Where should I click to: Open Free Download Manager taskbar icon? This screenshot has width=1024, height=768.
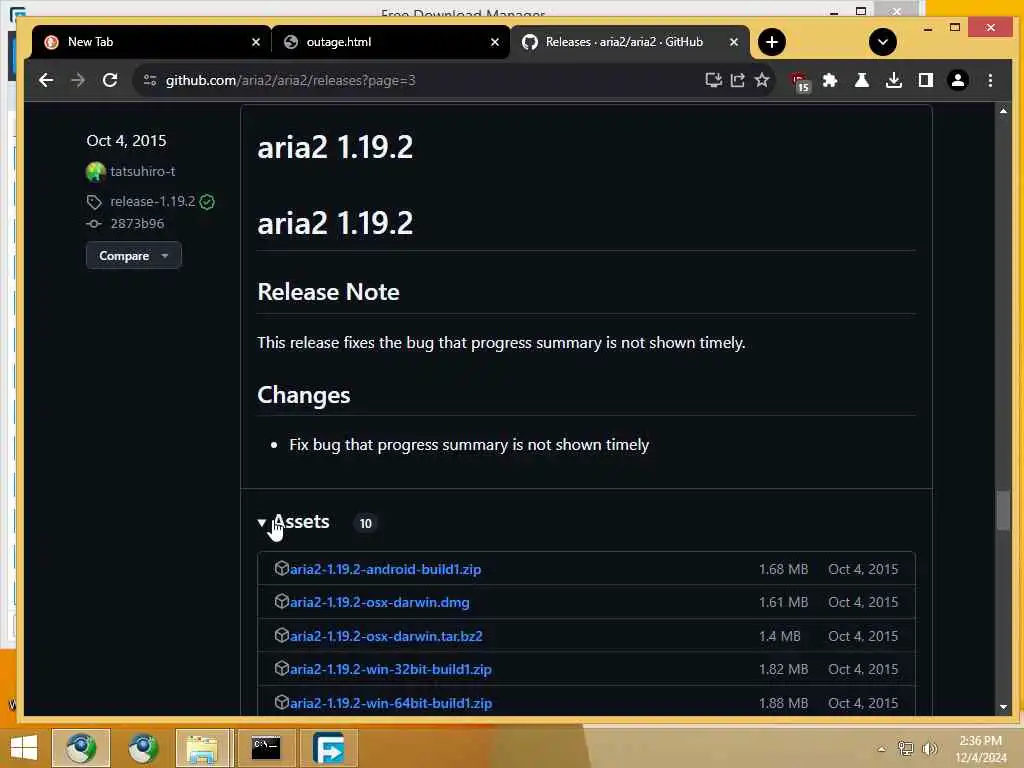pyautogui.click(x=328, y=748)
